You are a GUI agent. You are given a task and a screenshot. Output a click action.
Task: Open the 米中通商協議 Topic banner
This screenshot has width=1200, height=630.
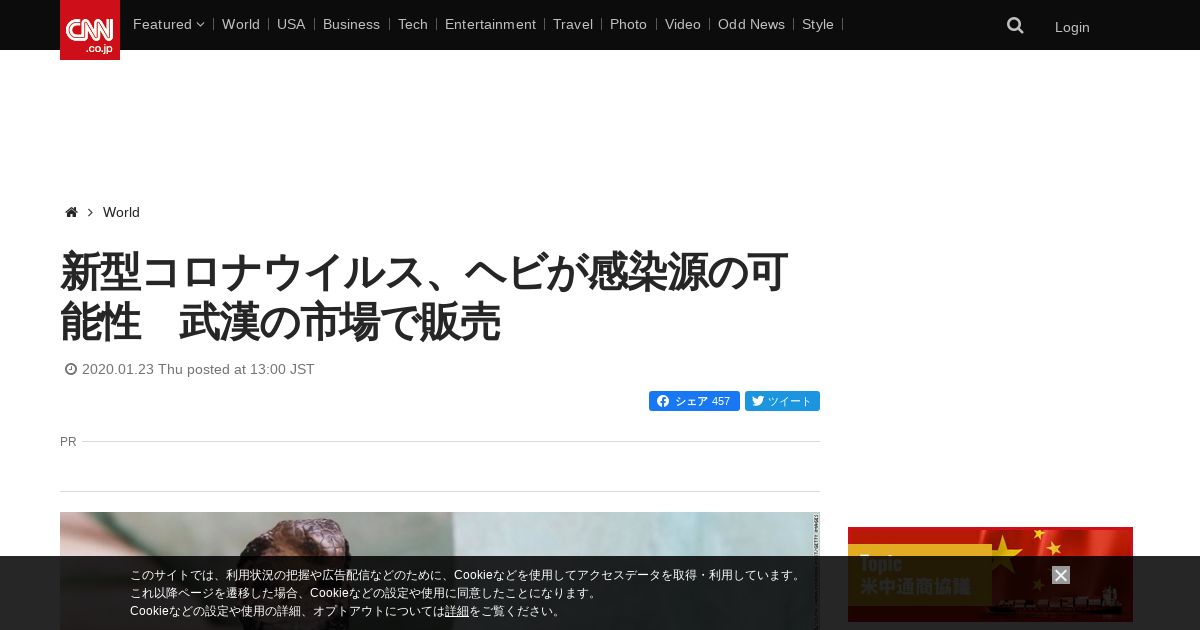(990, 574)
